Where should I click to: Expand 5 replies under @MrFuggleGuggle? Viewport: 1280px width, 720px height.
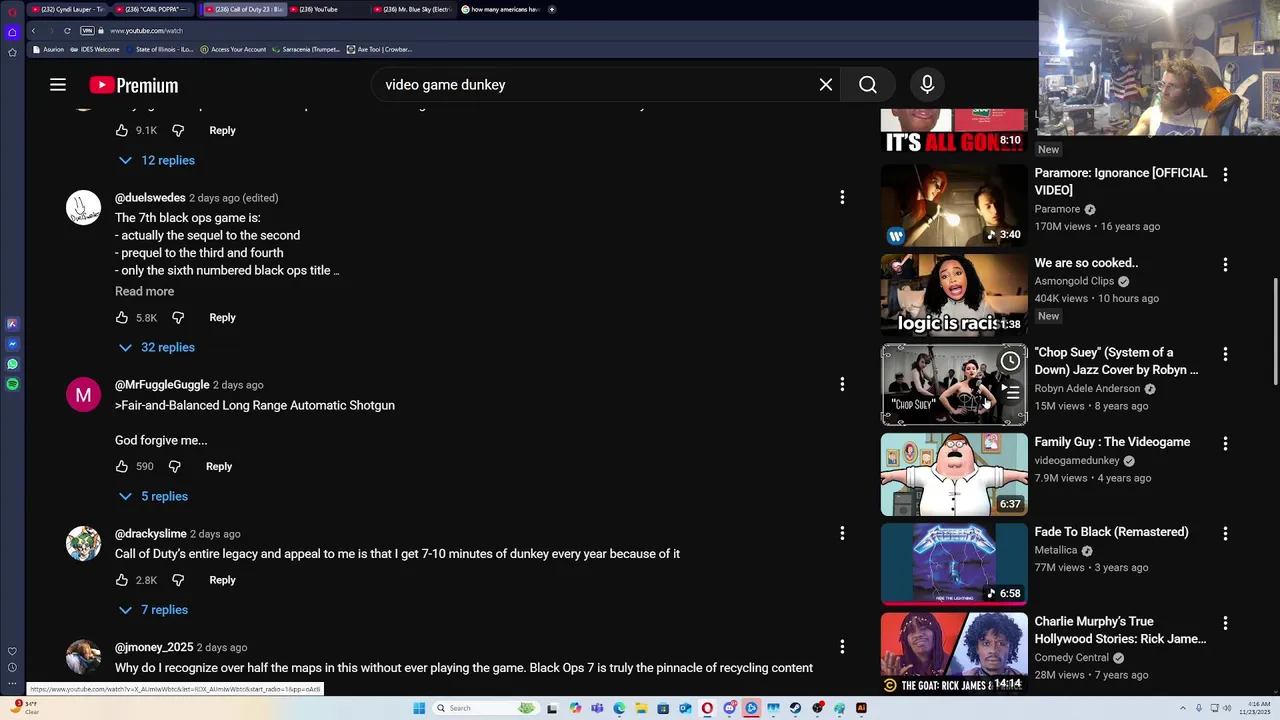tap(153, 496)
